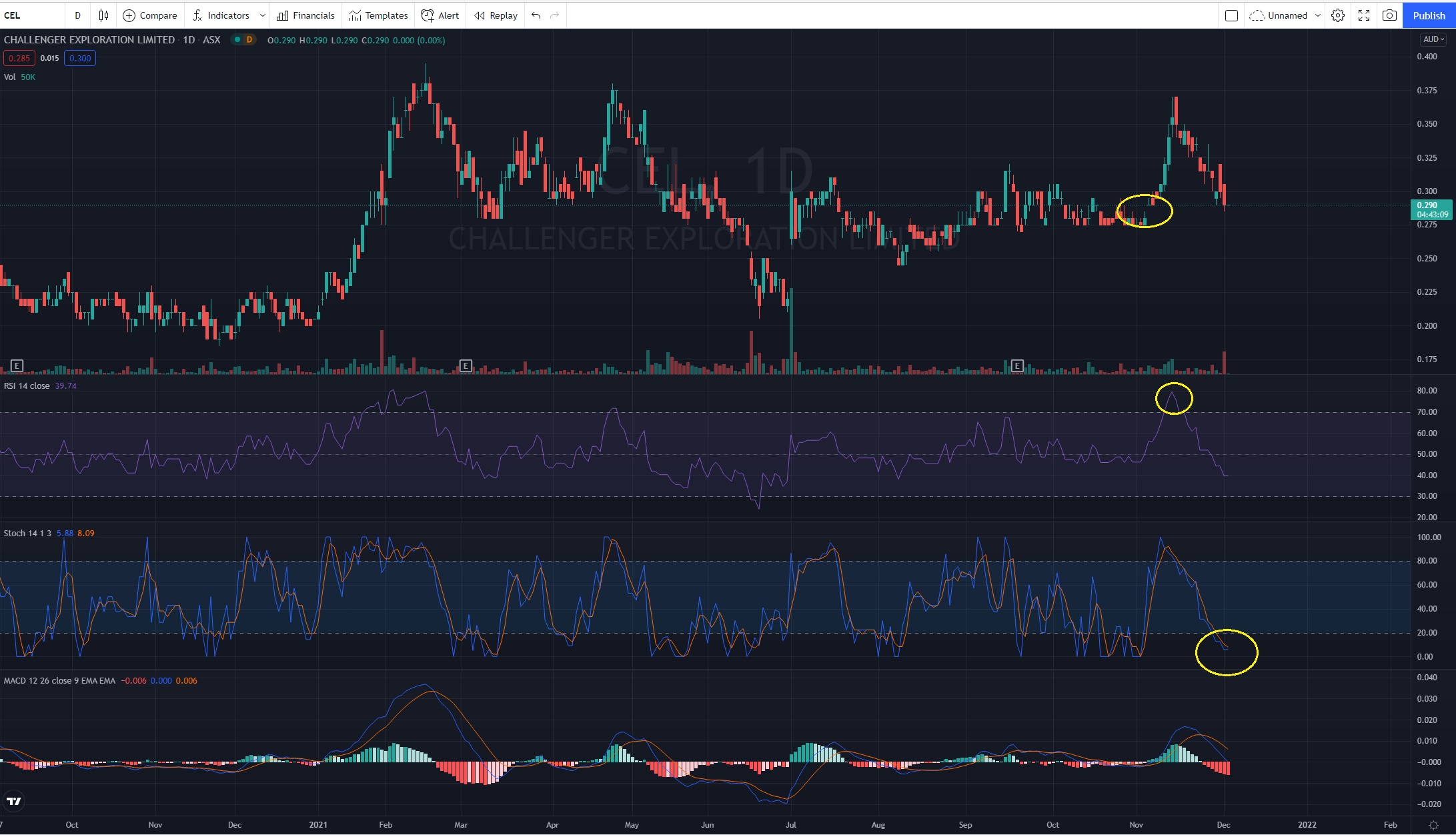Viewport: 1456px width, 837px height.
Task: Select the MACD 12 26 close indicator label
Action: click(59, 681)
